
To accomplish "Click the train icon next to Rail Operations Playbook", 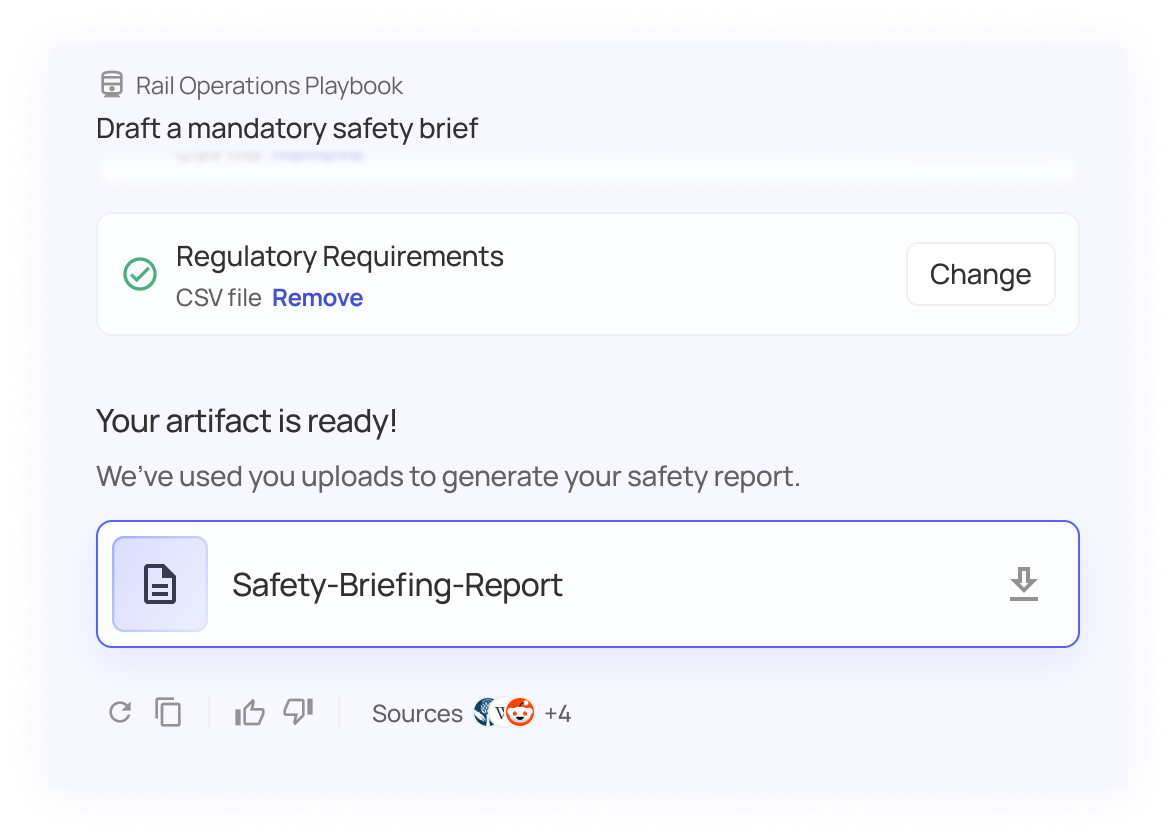I will click(112, 86).
